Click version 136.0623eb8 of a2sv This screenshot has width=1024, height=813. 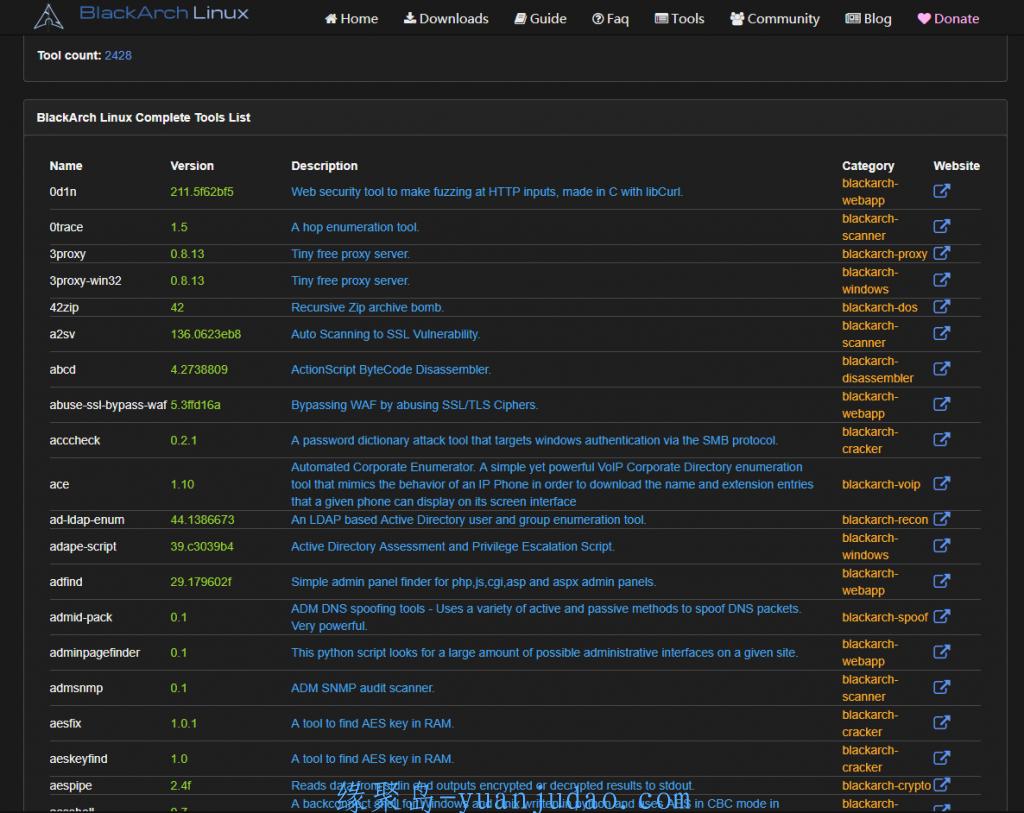coord(206,334)
